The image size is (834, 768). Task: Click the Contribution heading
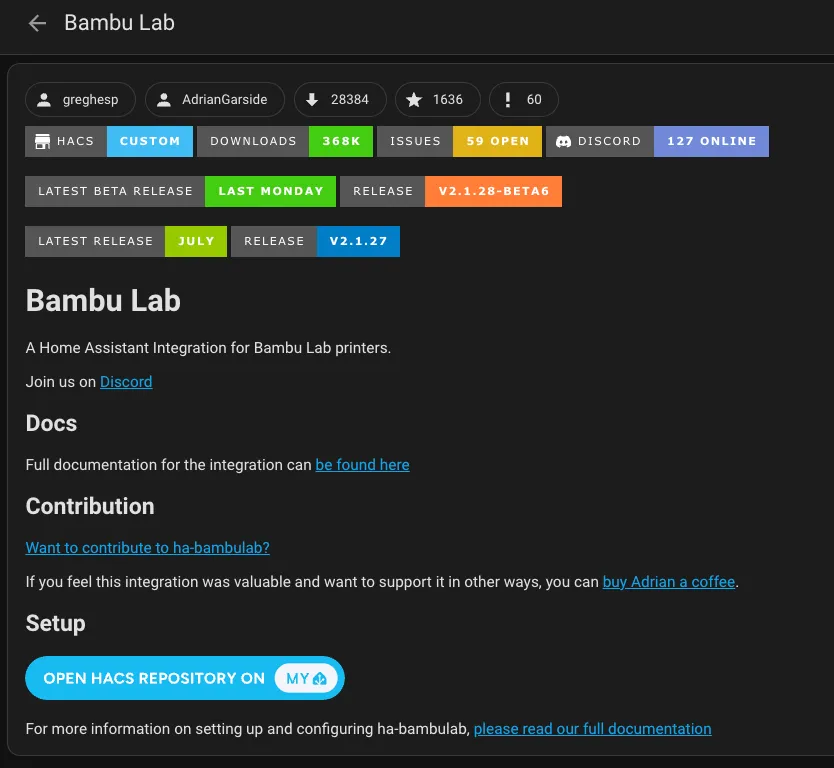90,506
